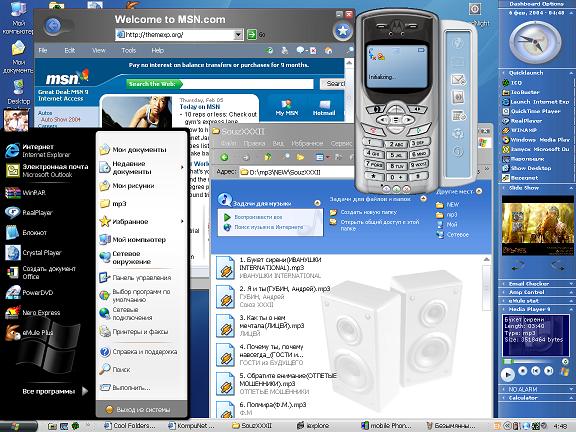The height and width of the screenshot is (432, 576).
Task: Open WinRAR from the Start menu
Action: (26, 192)
